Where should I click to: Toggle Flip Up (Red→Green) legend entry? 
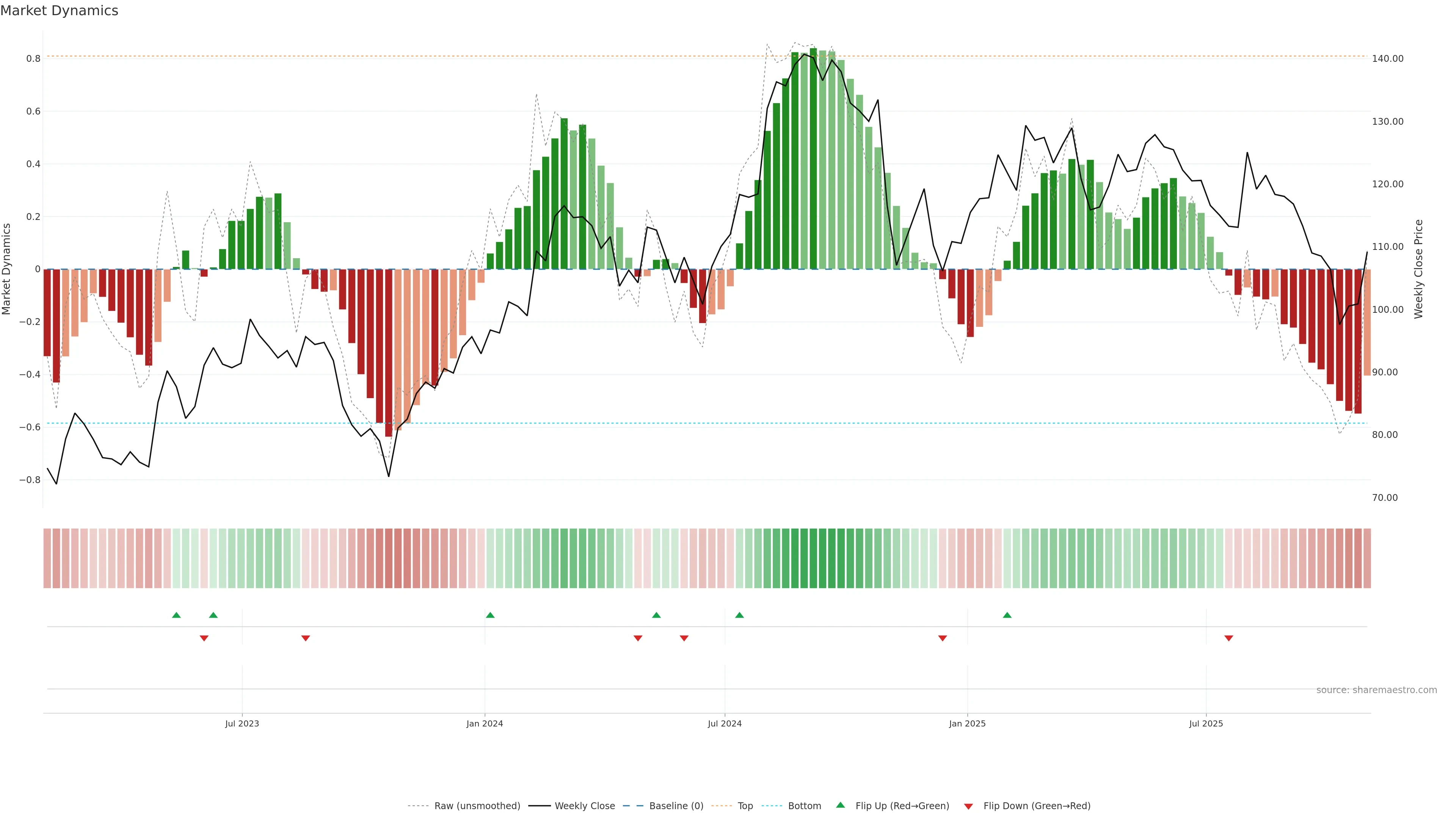coord(902,806)
